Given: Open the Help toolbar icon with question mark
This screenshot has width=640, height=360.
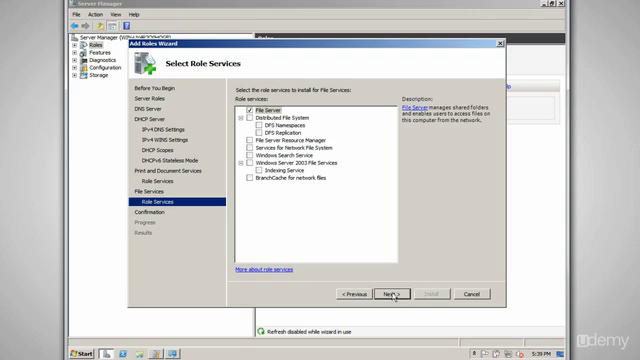Looking at the screenshot, I should [127, 26].
